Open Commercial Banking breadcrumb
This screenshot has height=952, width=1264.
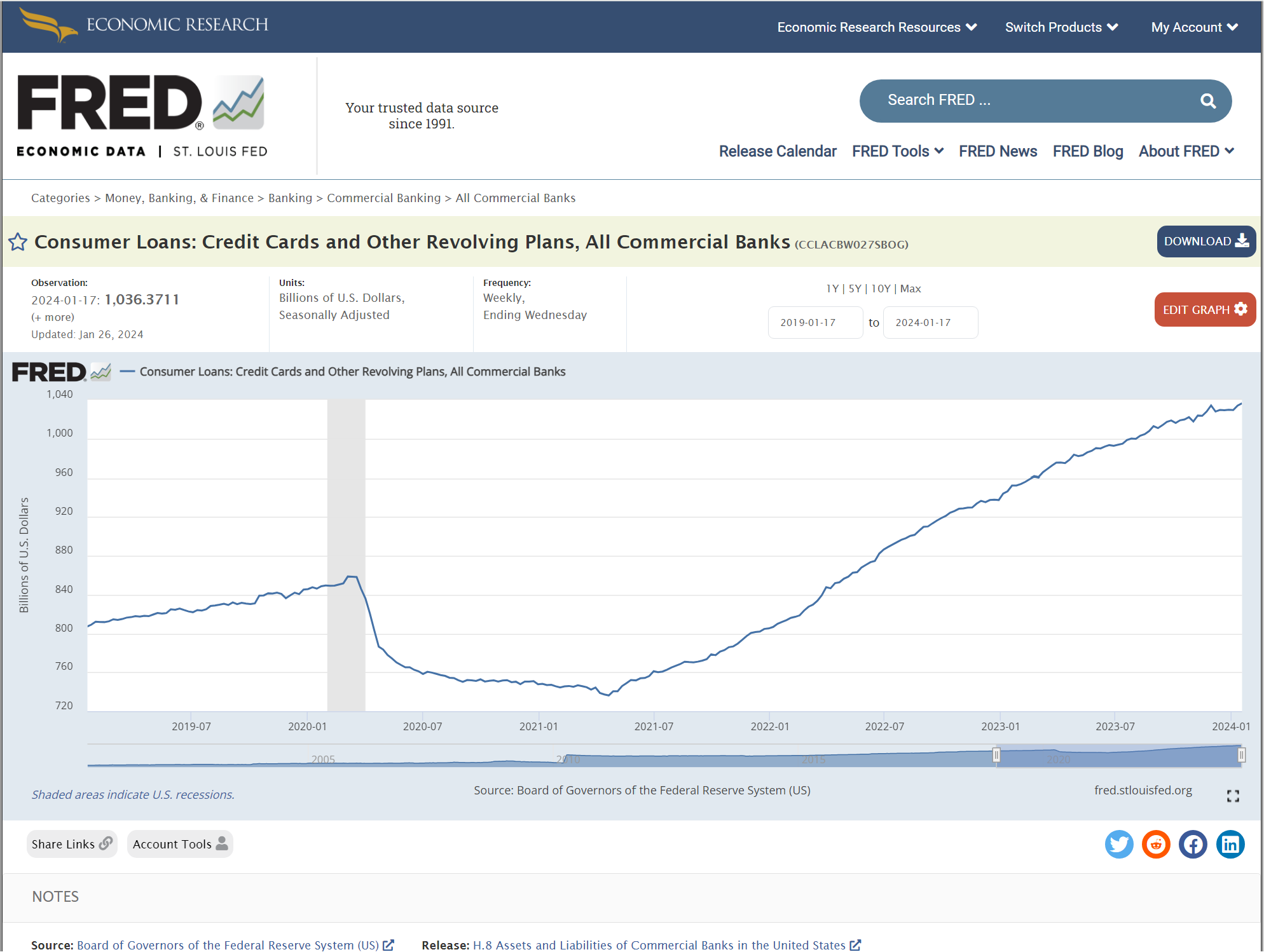(383, 198)
